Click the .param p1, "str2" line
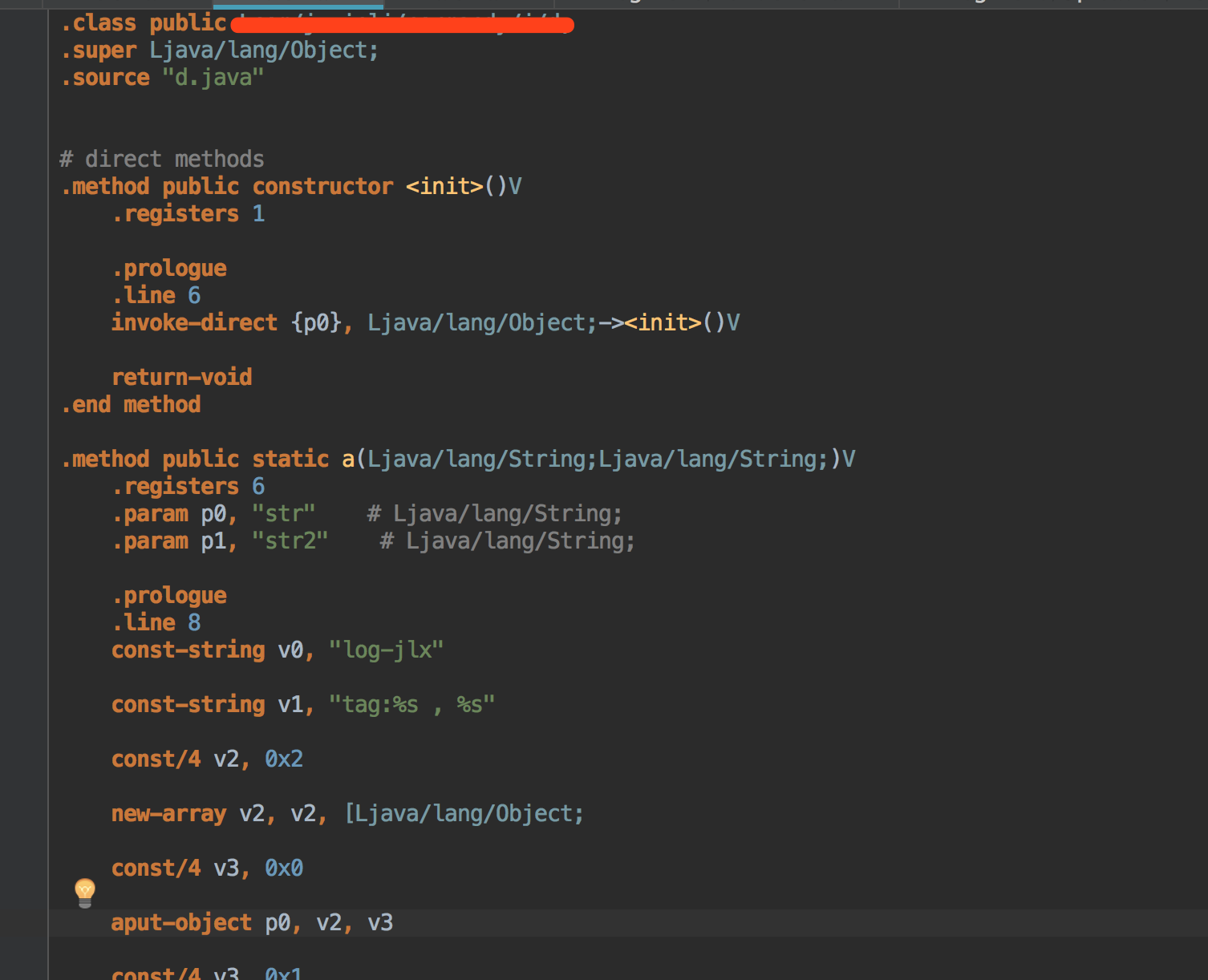The image size is (1208, 980). 374,541
